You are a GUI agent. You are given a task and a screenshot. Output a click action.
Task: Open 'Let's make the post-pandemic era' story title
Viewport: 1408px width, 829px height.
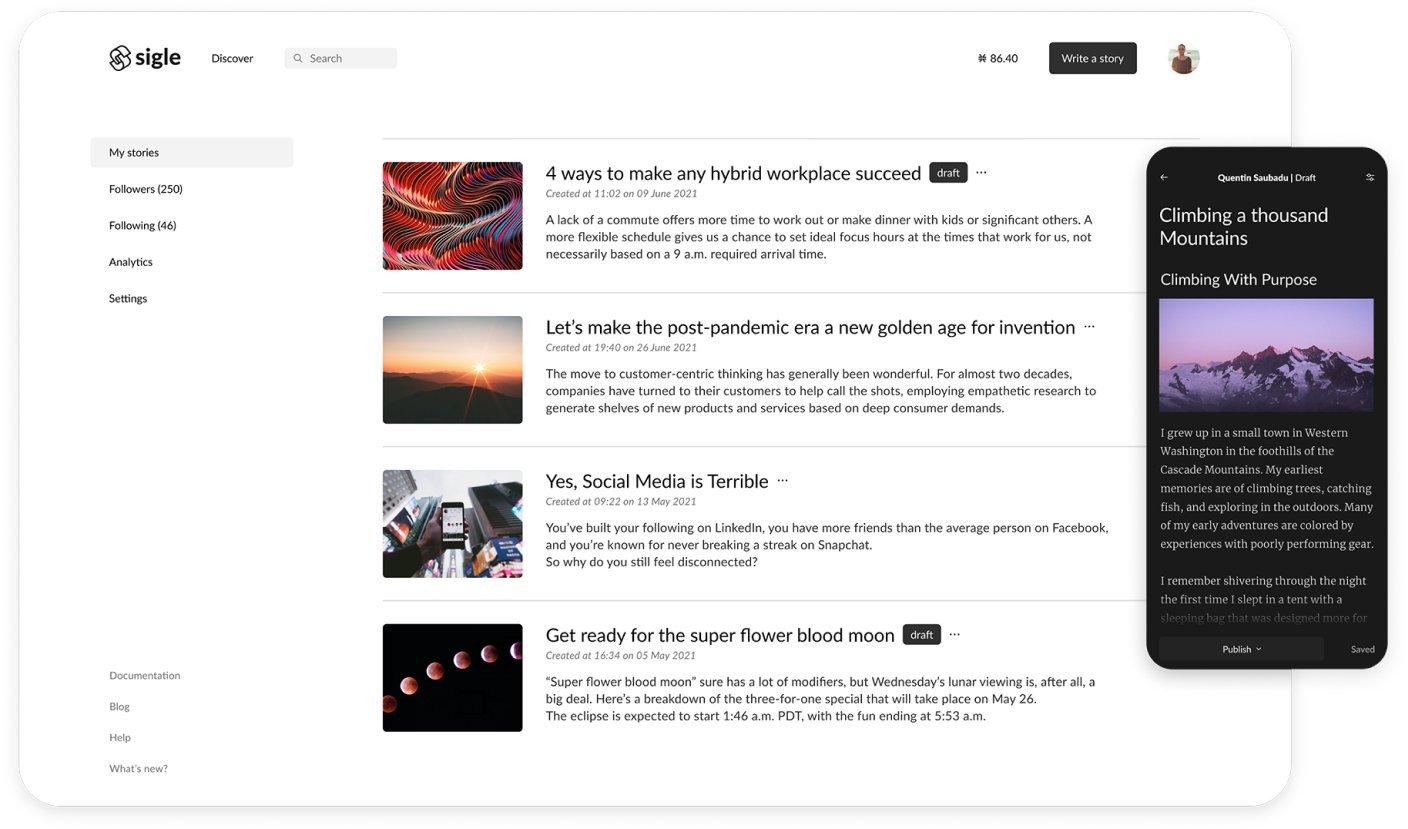[810, 327]
